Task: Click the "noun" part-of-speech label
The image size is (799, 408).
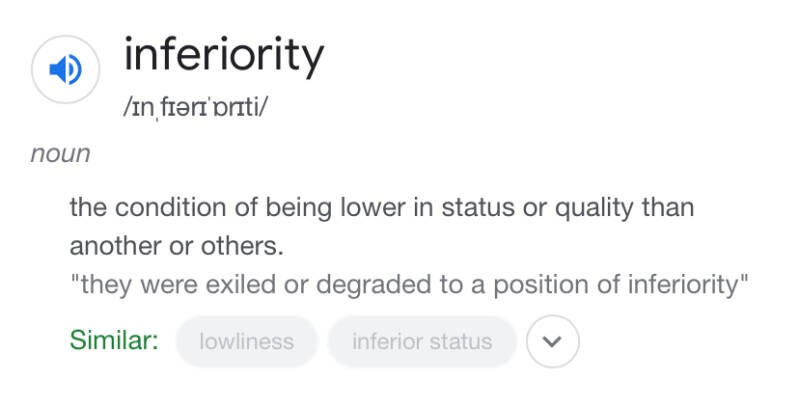Action: pyautogui.click(x=60, y=154)
